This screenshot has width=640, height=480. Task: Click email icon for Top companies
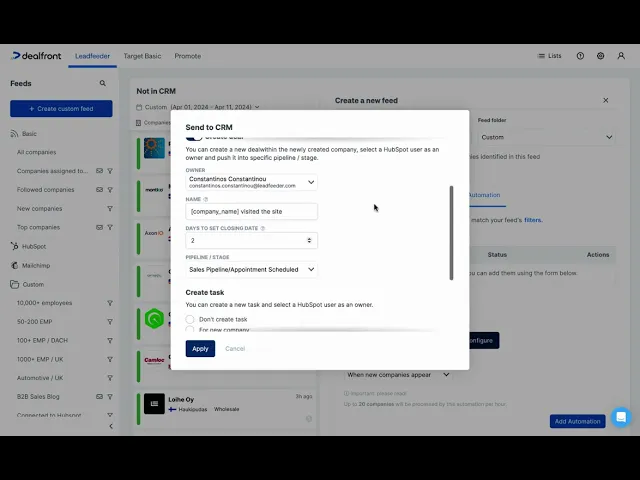pyautogui.click(x=99, y=227)
